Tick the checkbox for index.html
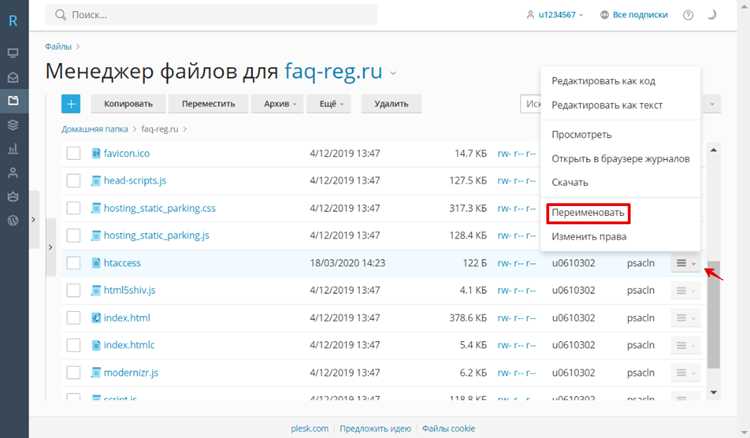Screen dimensions: 750x438 click(73, 318)
